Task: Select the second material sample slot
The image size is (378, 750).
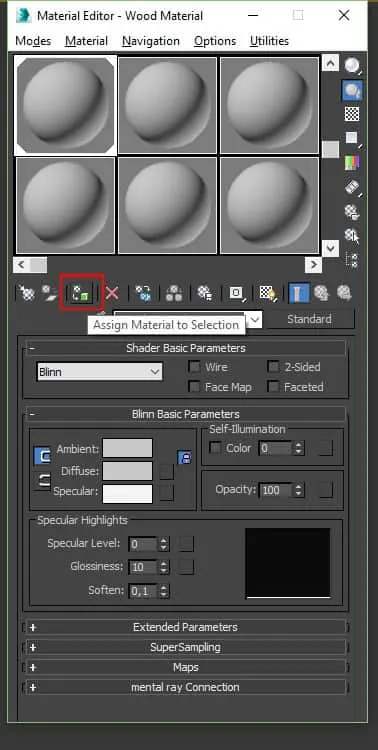Action: 167,105
